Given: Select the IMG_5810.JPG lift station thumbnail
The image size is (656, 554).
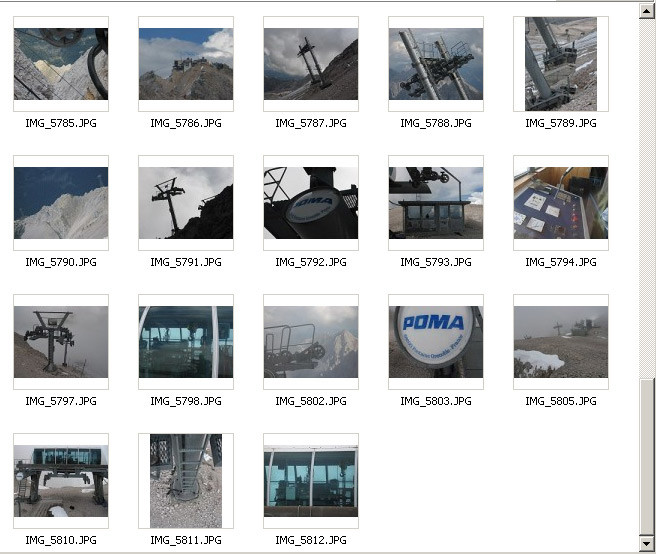Looking at the screenshot, I should [x=61, y=481].
